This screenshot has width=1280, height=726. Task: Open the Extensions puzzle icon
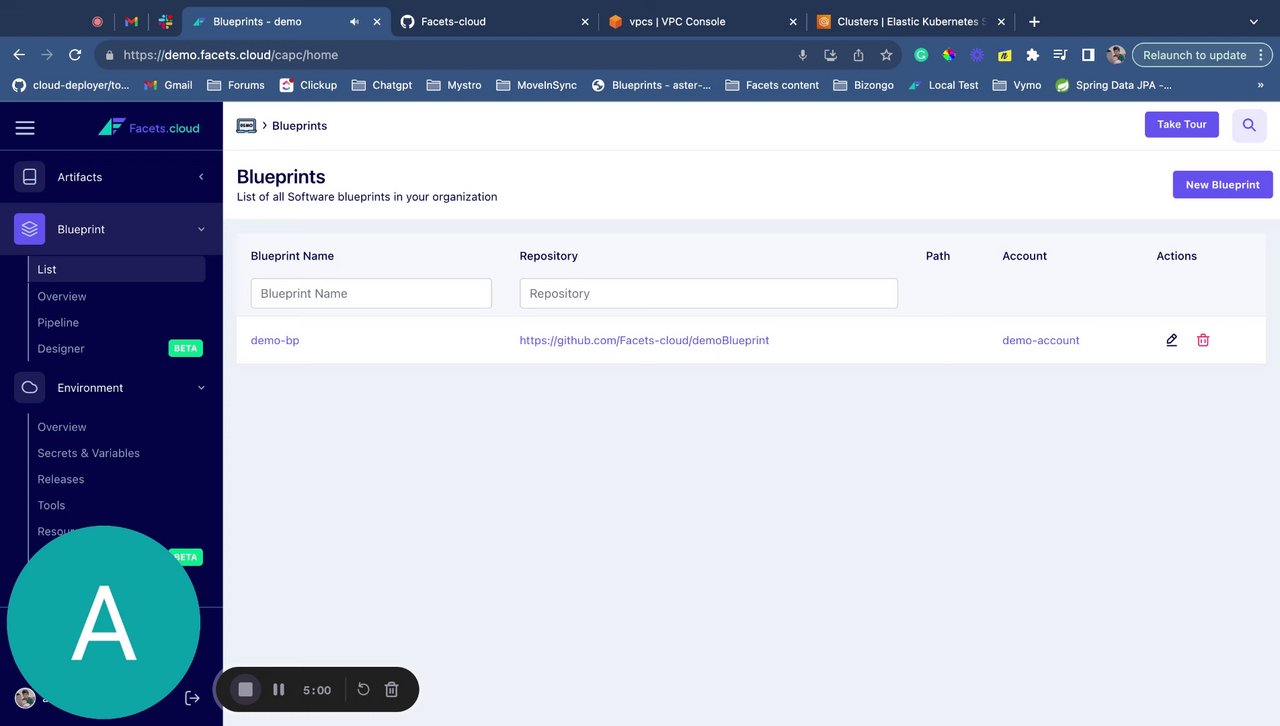pos(1033,55)
